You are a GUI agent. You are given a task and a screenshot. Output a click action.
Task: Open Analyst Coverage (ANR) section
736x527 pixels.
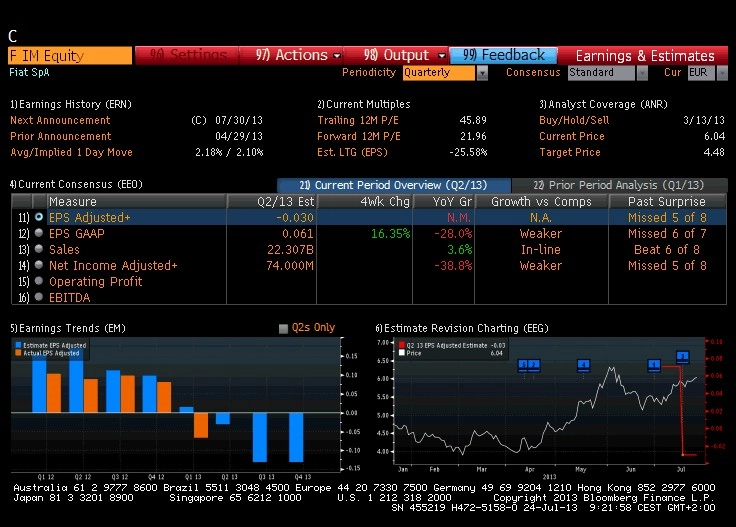pyautogui.click(x=604, y=104)
